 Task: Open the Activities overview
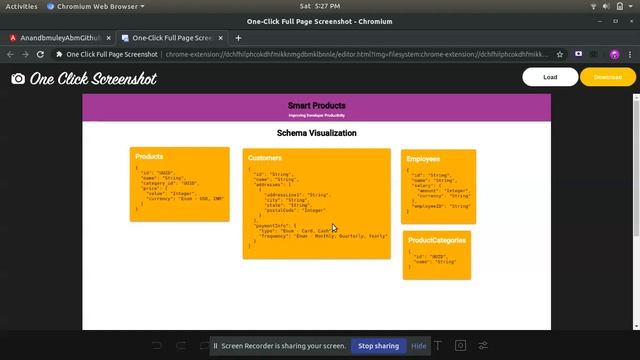tap(21, 6)
